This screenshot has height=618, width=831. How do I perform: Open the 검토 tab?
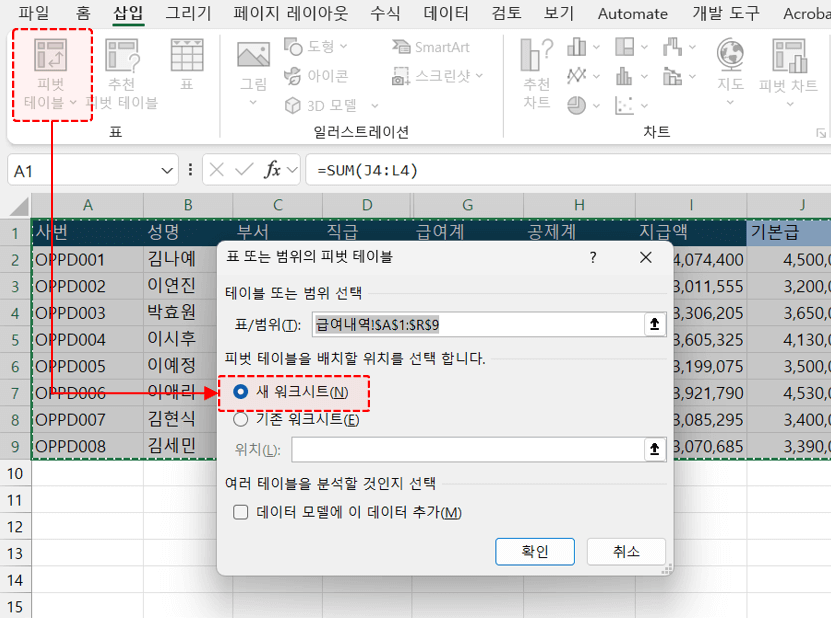(x=506, y=13)
